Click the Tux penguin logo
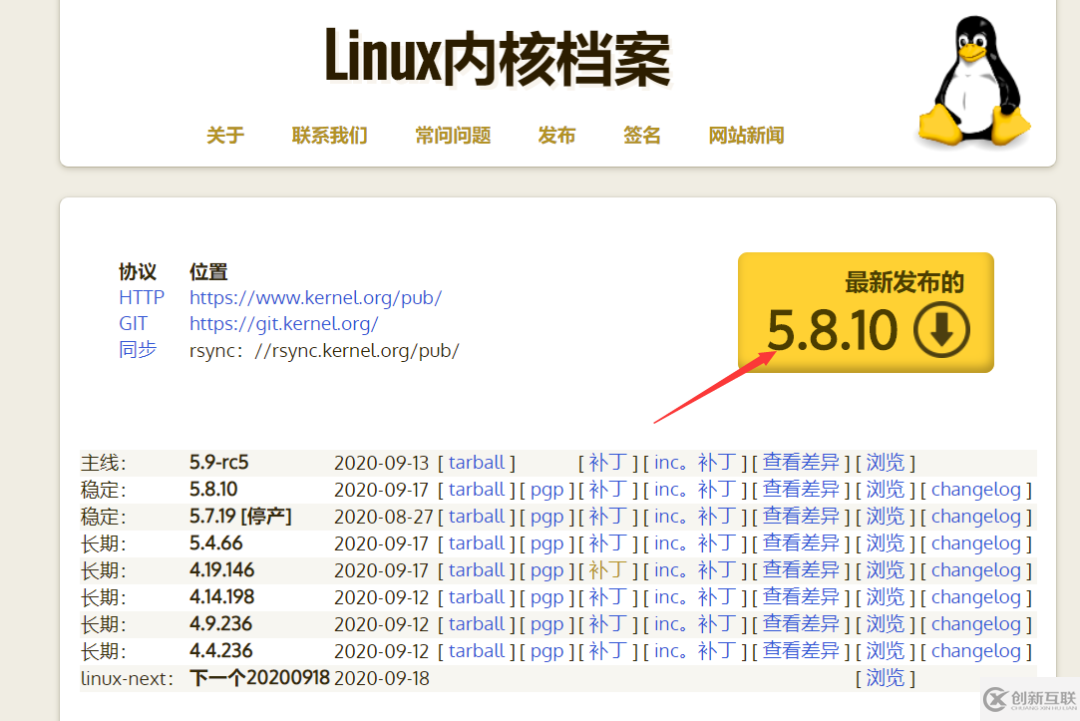 click(972, 80)
